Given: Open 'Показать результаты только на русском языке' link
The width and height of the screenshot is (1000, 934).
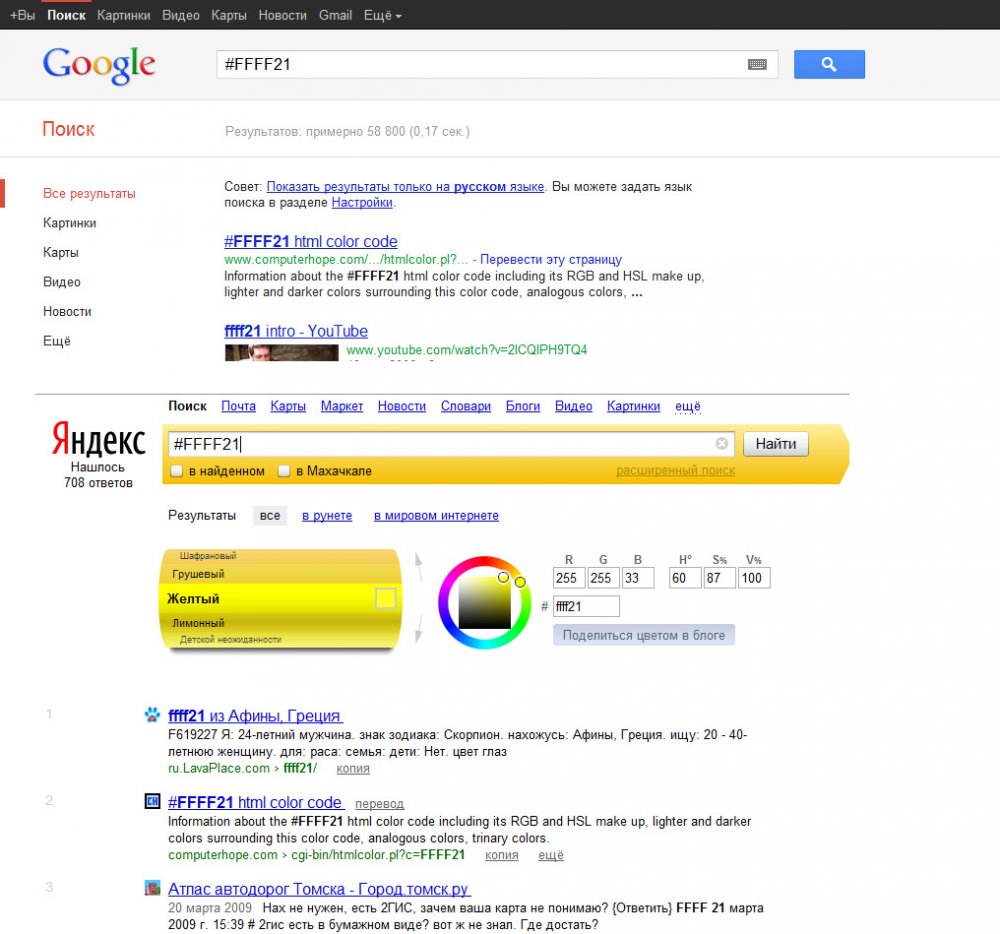Looking at the screenshot, I should pyautogui.click(x=405, y=187).
